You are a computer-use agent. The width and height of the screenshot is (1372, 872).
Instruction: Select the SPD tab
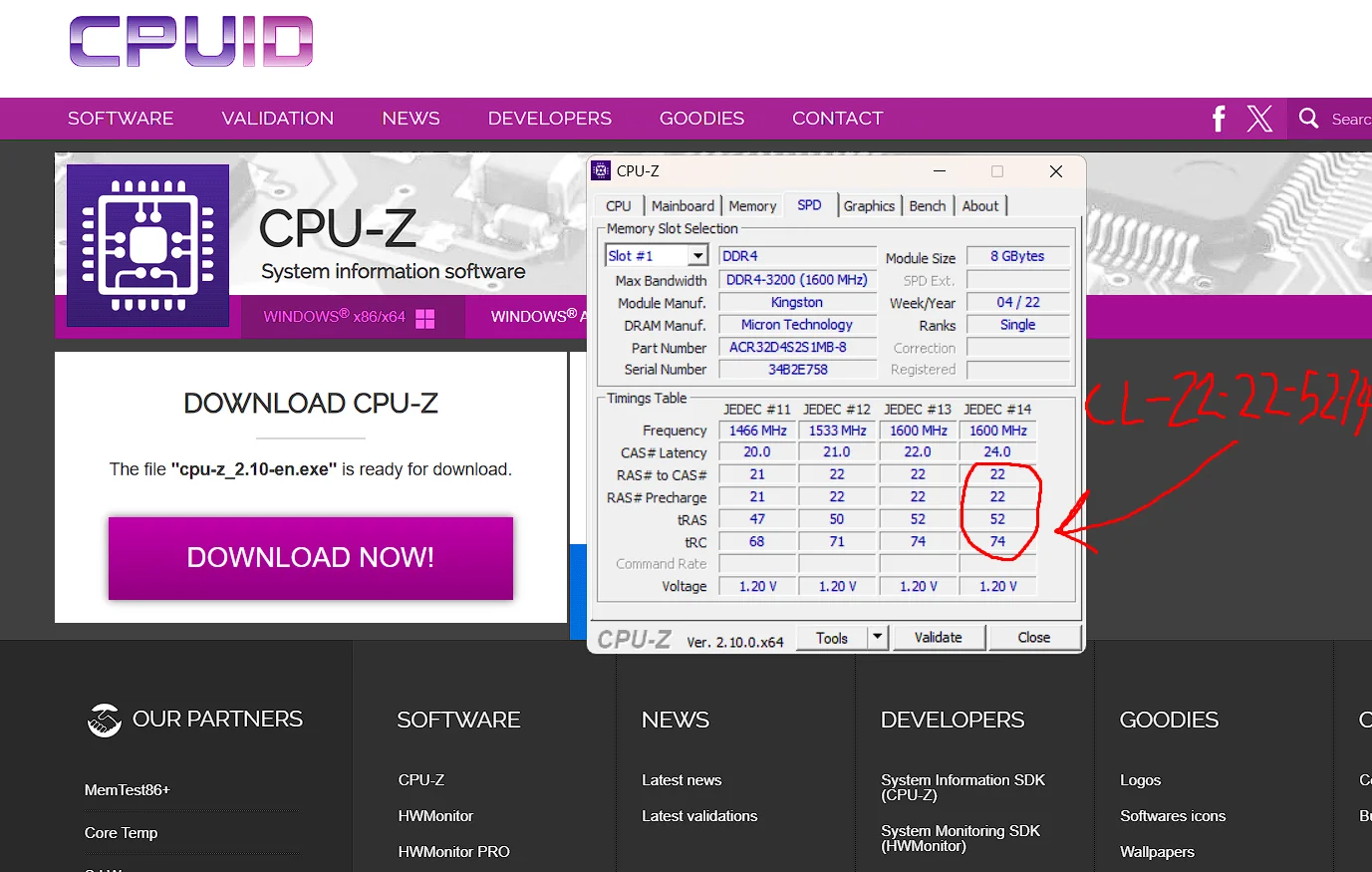tap(809, 205)
